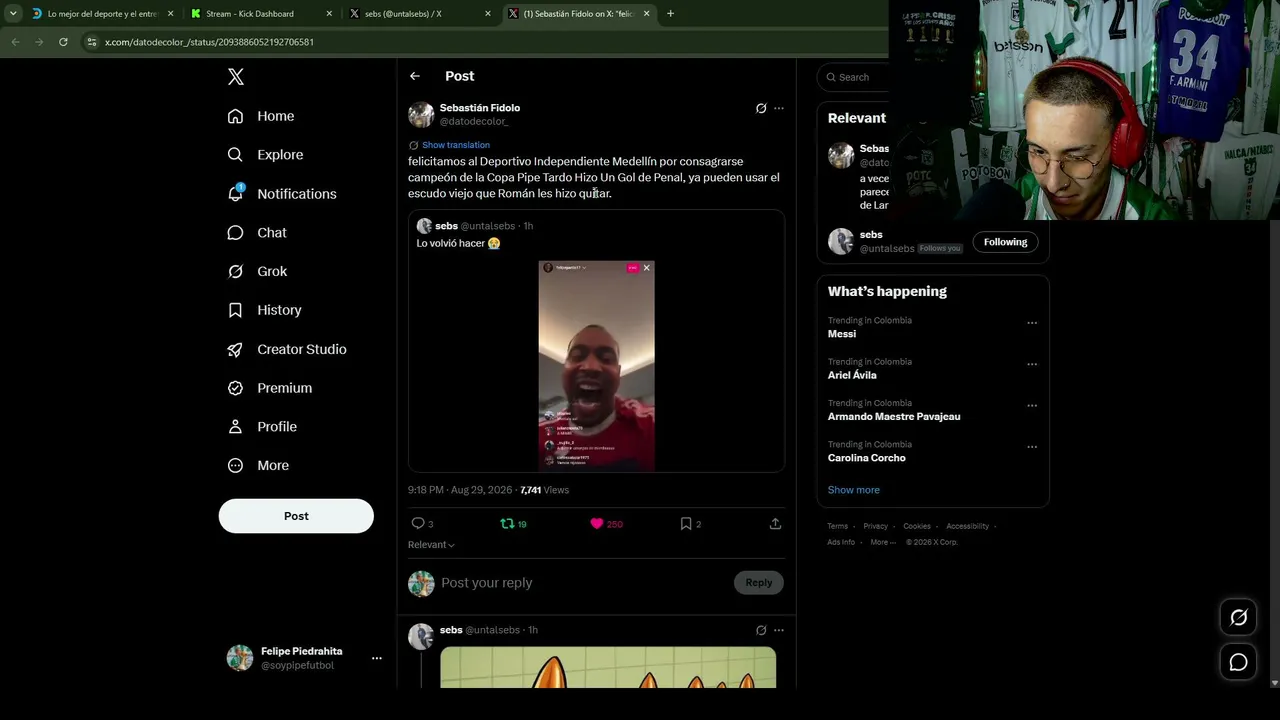Open Premium from the sidebar
This screenshot has width=1280, height=720.
[270, 388]
